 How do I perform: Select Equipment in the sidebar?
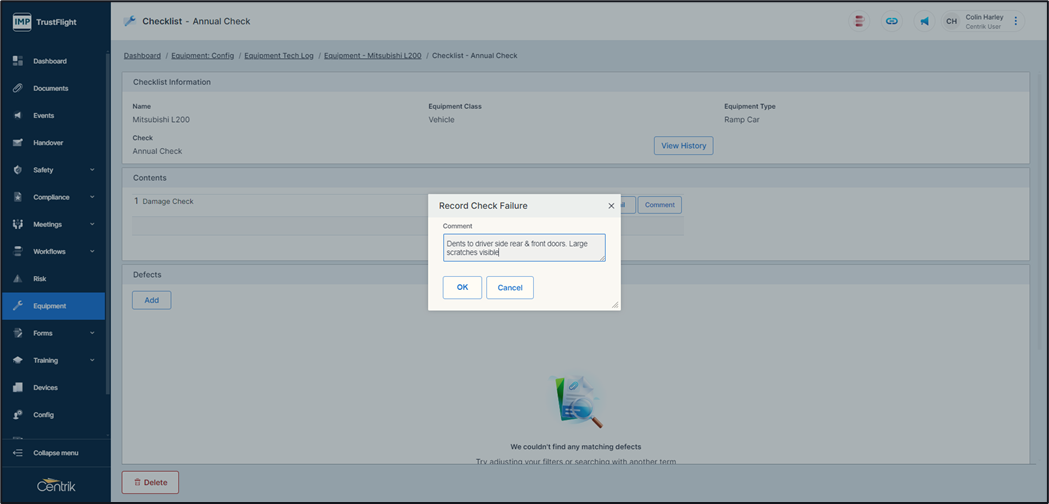(50, 306)
